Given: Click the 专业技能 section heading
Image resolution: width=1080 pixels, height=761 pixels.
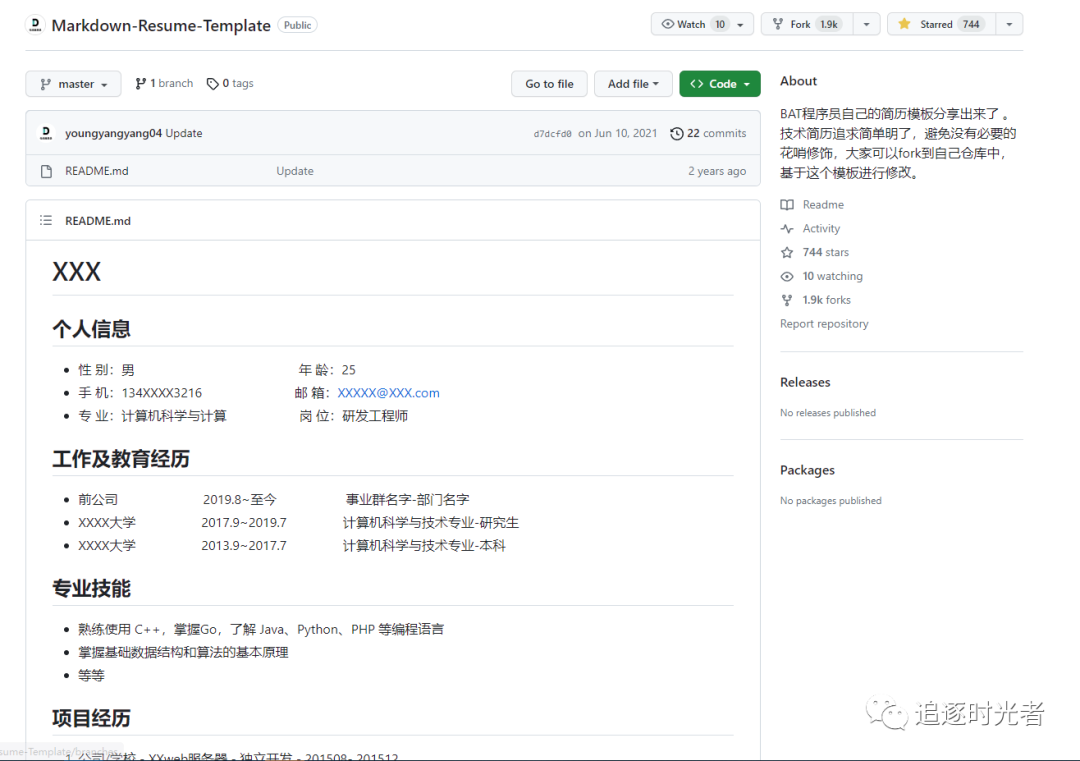Looking at the screenshot, I should [x=92, y=588].
